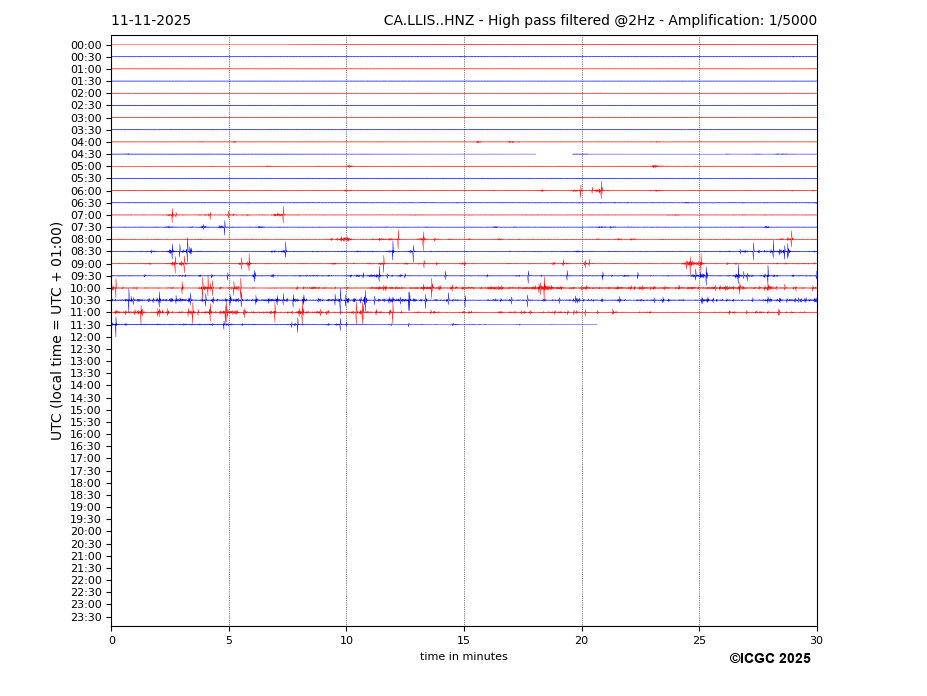This screenshot has height=696, width=927.
Task: Click the 06:00 trace spike near minute 20
Action: click(581, 190)
